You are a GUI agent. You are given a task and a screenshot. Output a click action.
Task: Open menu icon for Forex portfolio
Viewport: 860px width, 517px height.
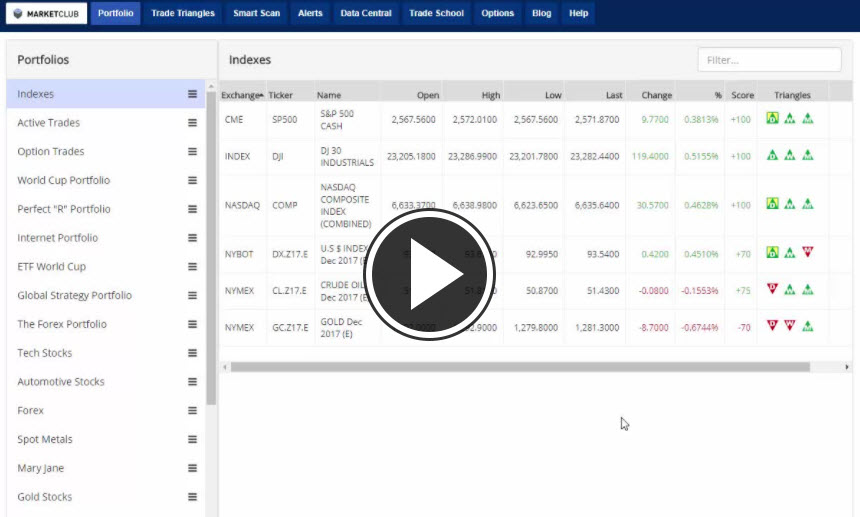coord(193,411)
